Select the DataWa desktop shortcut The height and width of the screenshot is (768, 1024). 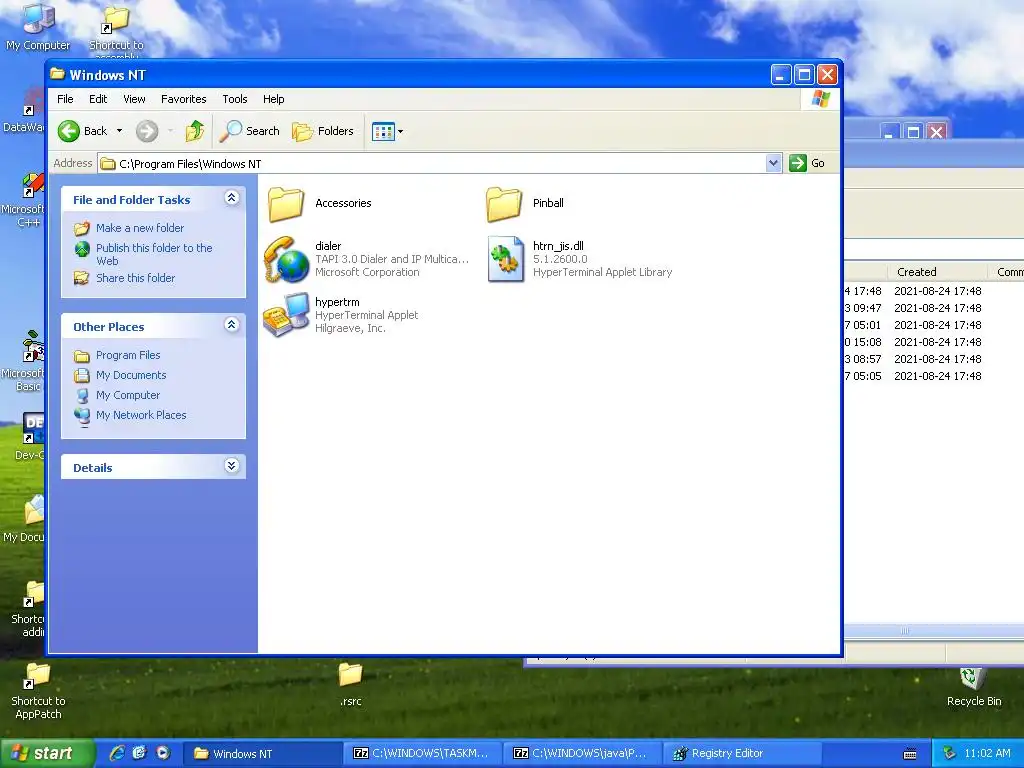pos(25,112)
